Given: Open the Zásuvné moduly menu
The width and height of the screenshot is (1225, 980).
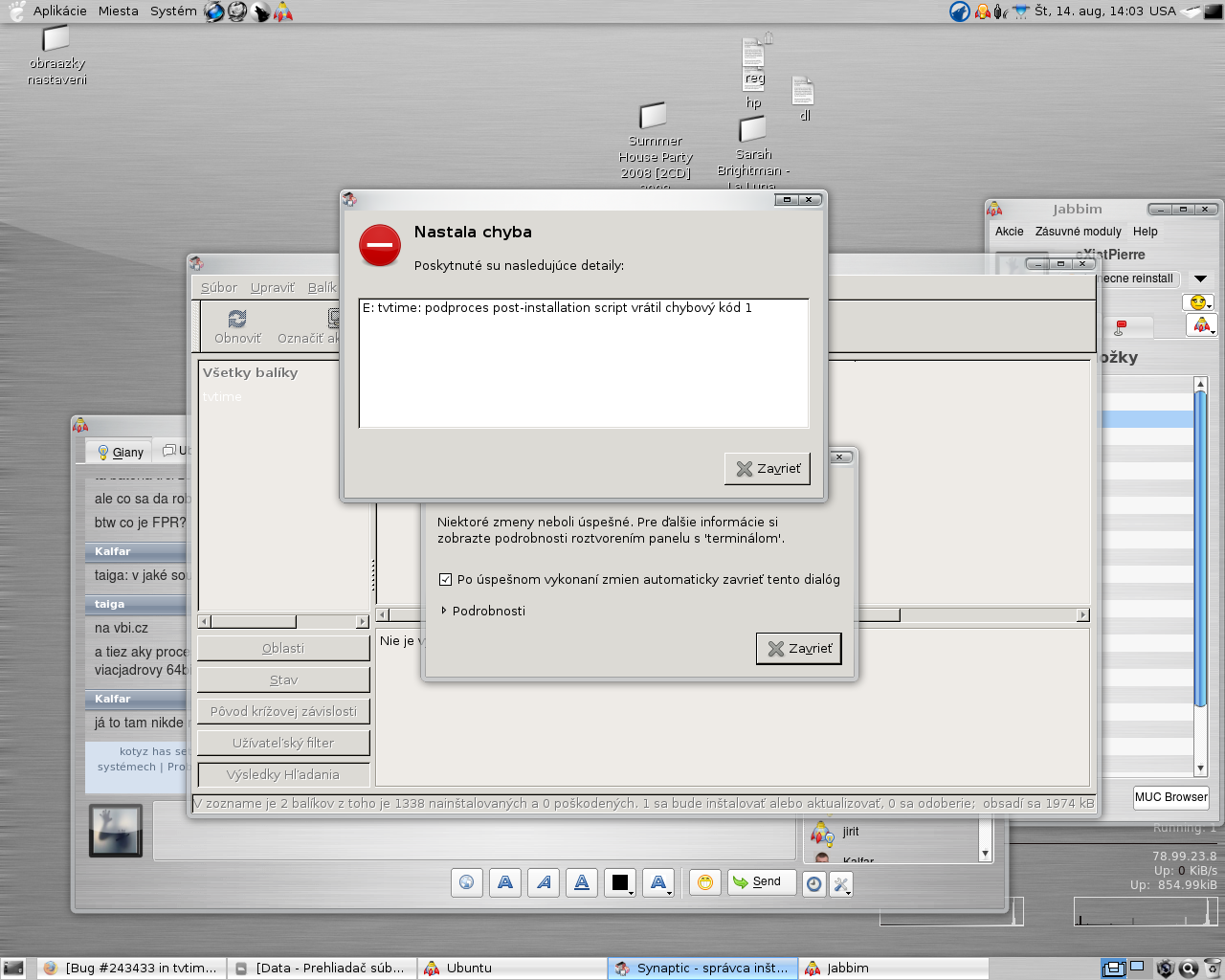Looking at the screenshot, I should coord(1078,232).
